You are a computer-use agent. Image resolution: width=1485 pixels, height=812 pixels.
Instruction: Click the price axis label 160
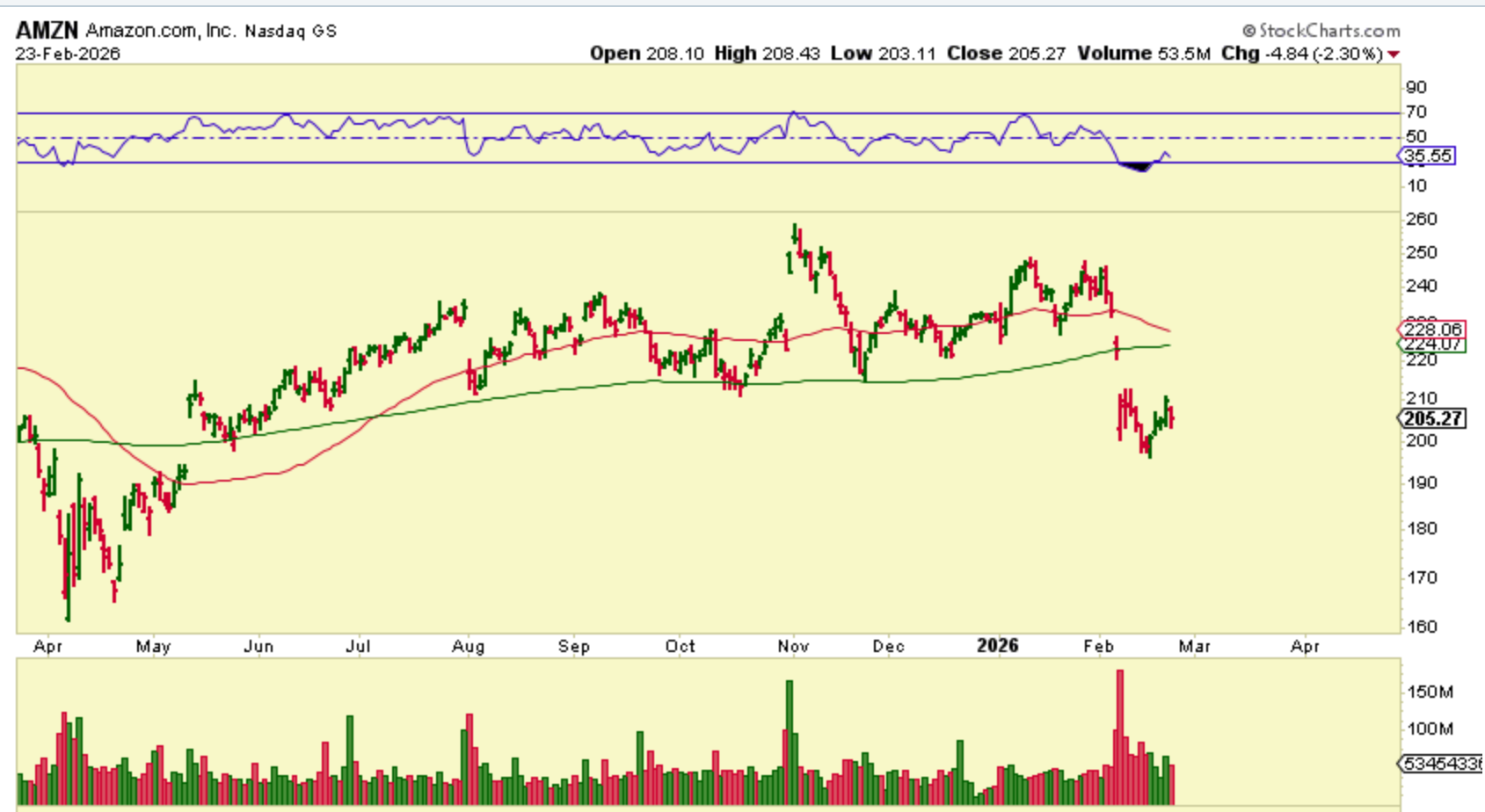point(1422,627)
